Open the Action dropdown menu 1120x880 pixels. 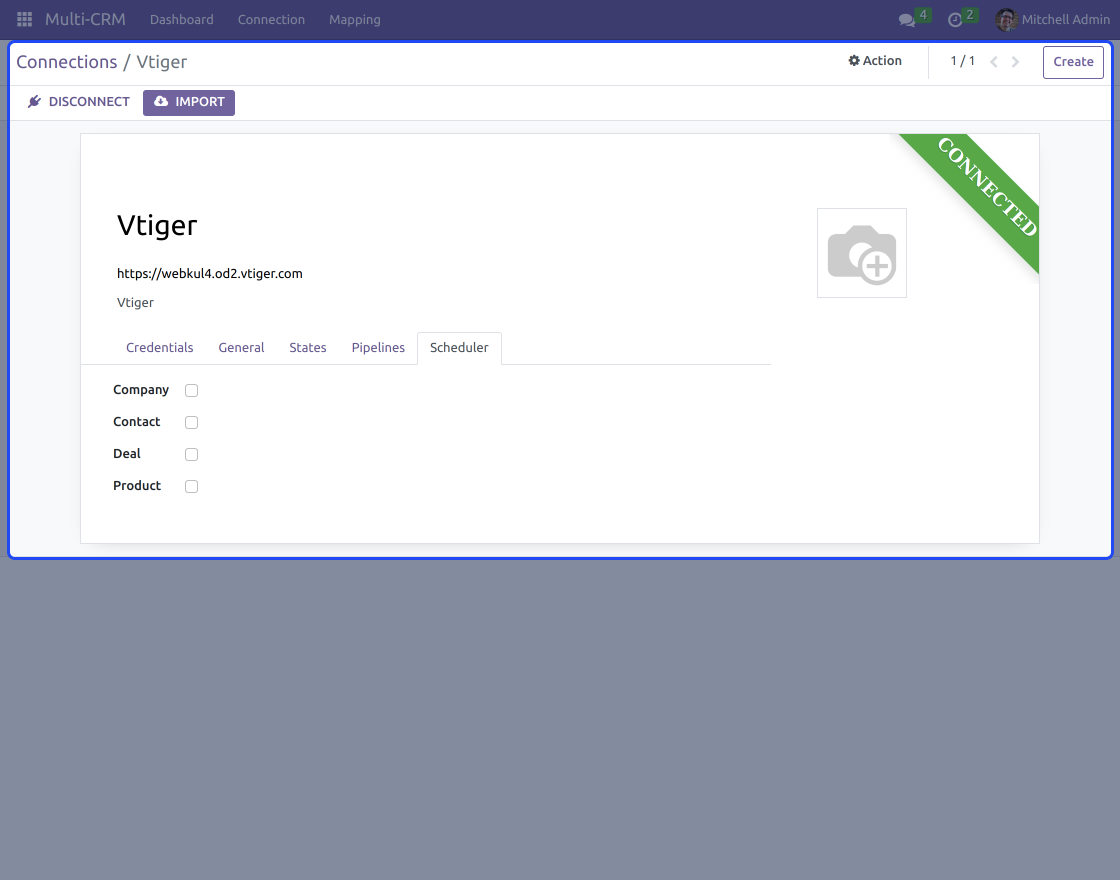(875, 61)
